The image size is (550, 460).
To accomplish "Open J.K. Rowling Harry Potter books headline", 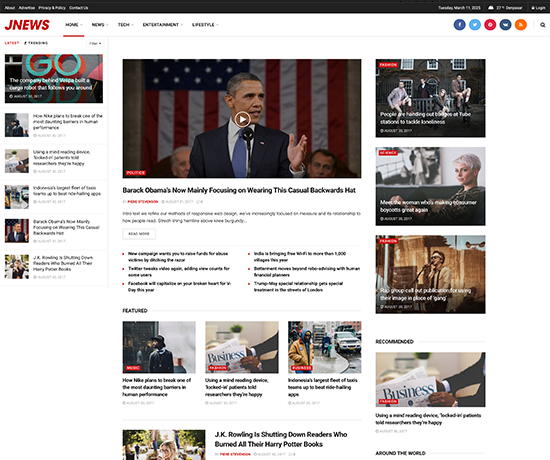I will (281, 439).
